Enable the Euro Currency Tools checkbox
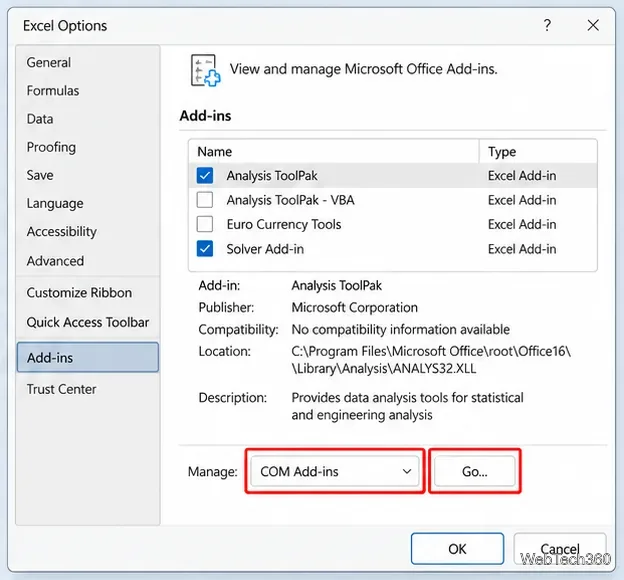624x580 pixels. [x=205, y=224]
